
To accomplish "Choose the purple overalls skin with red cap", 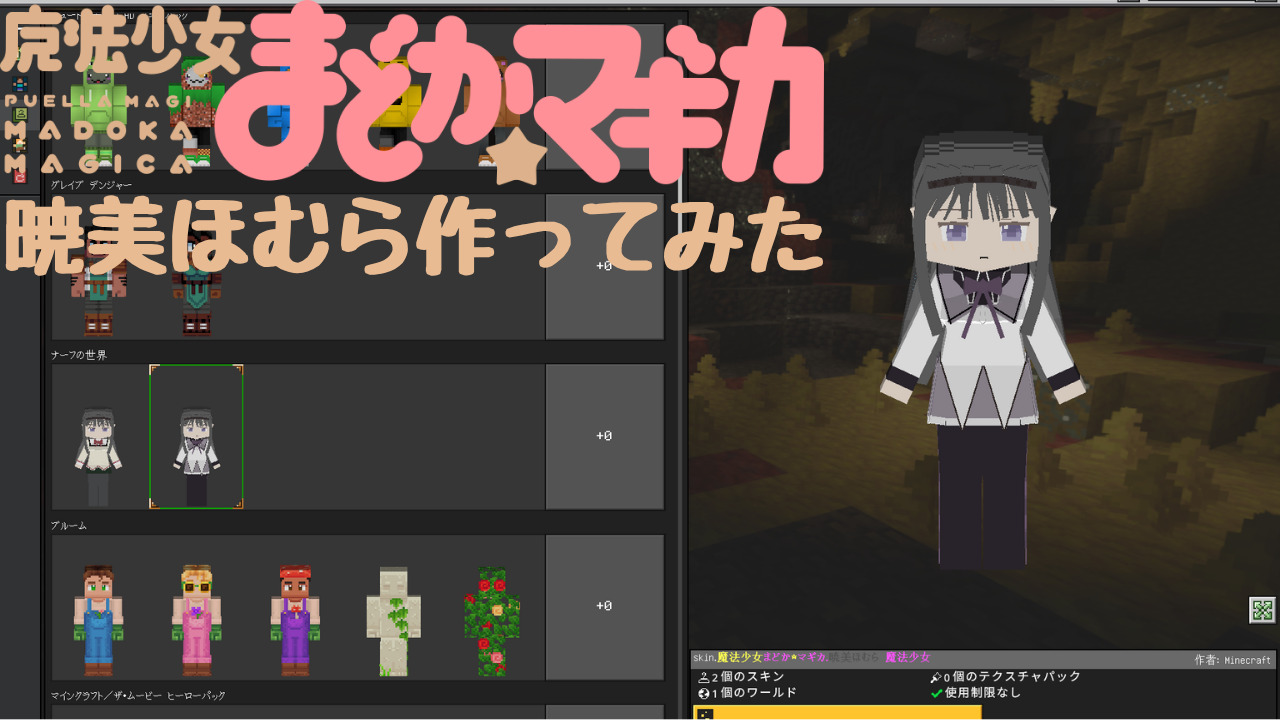I will [294, 621].
